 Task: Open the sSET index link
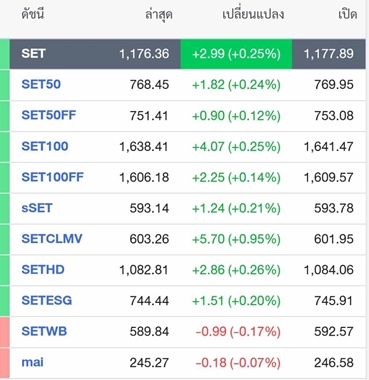[x=37, y=208]
